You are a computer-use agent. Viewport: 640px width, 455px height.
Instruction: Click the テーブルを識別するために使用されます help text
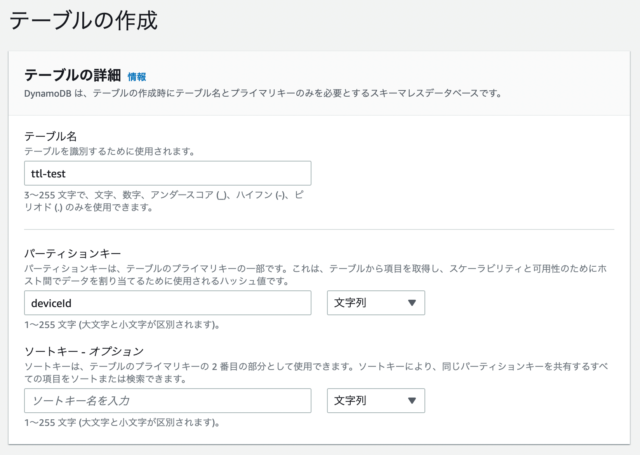[x=108, y=152]
